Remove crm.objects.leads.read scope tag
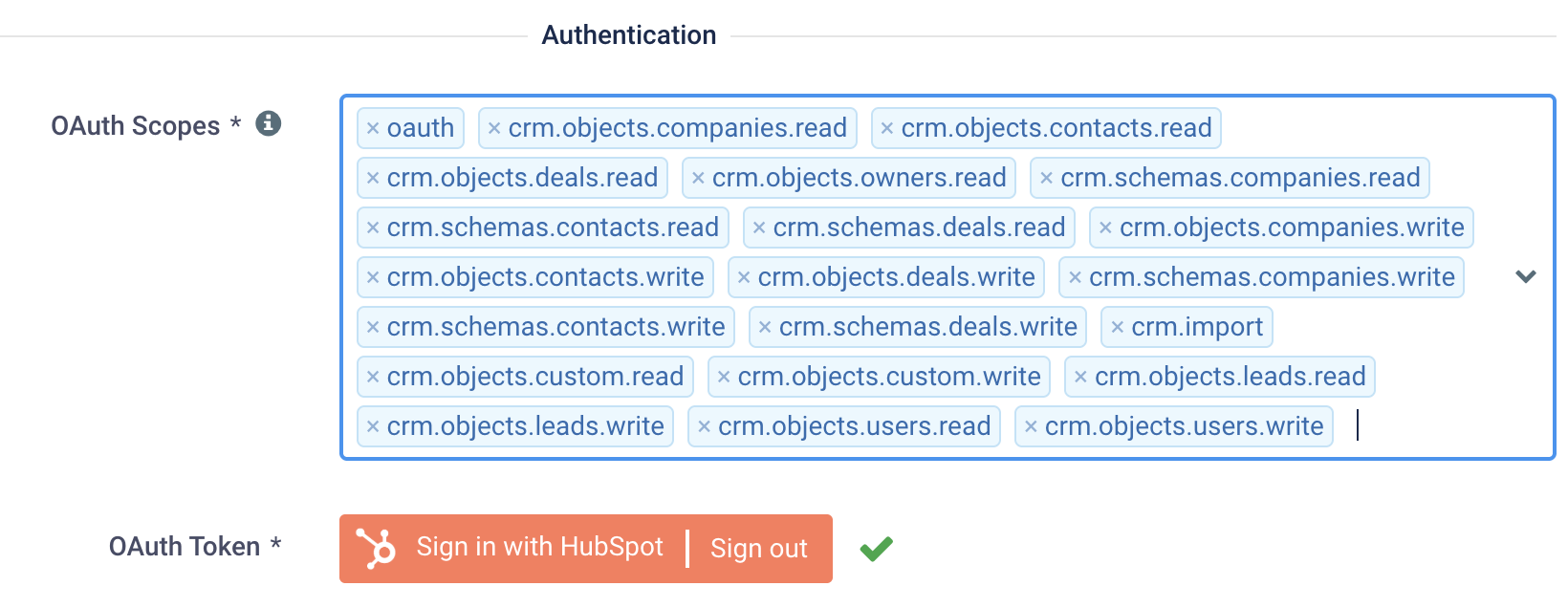This screenshot has width=1568, height=608. click(1080, 377)
